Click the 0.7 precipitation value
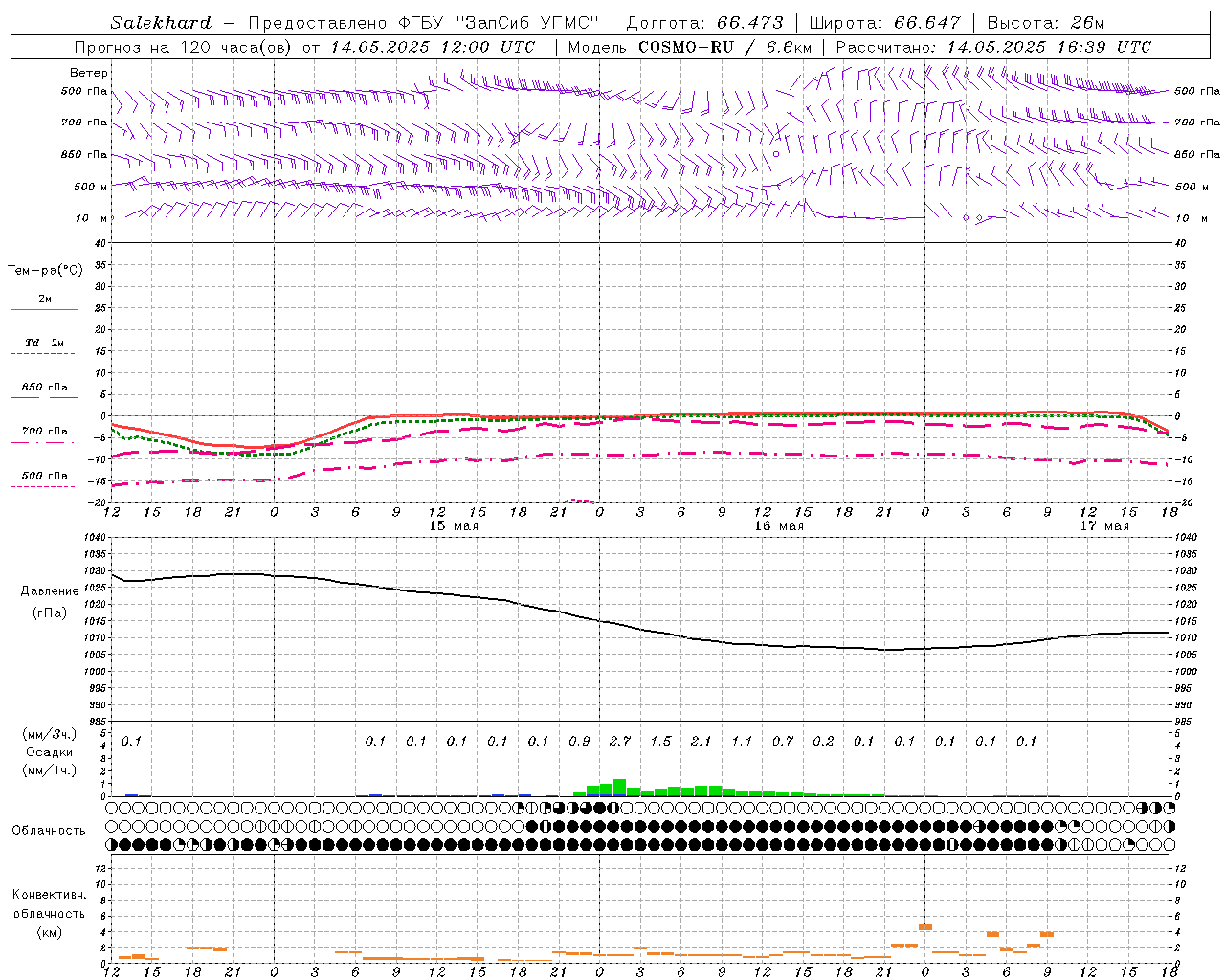This screenshot has height=980, width=1225. [783, 742]
